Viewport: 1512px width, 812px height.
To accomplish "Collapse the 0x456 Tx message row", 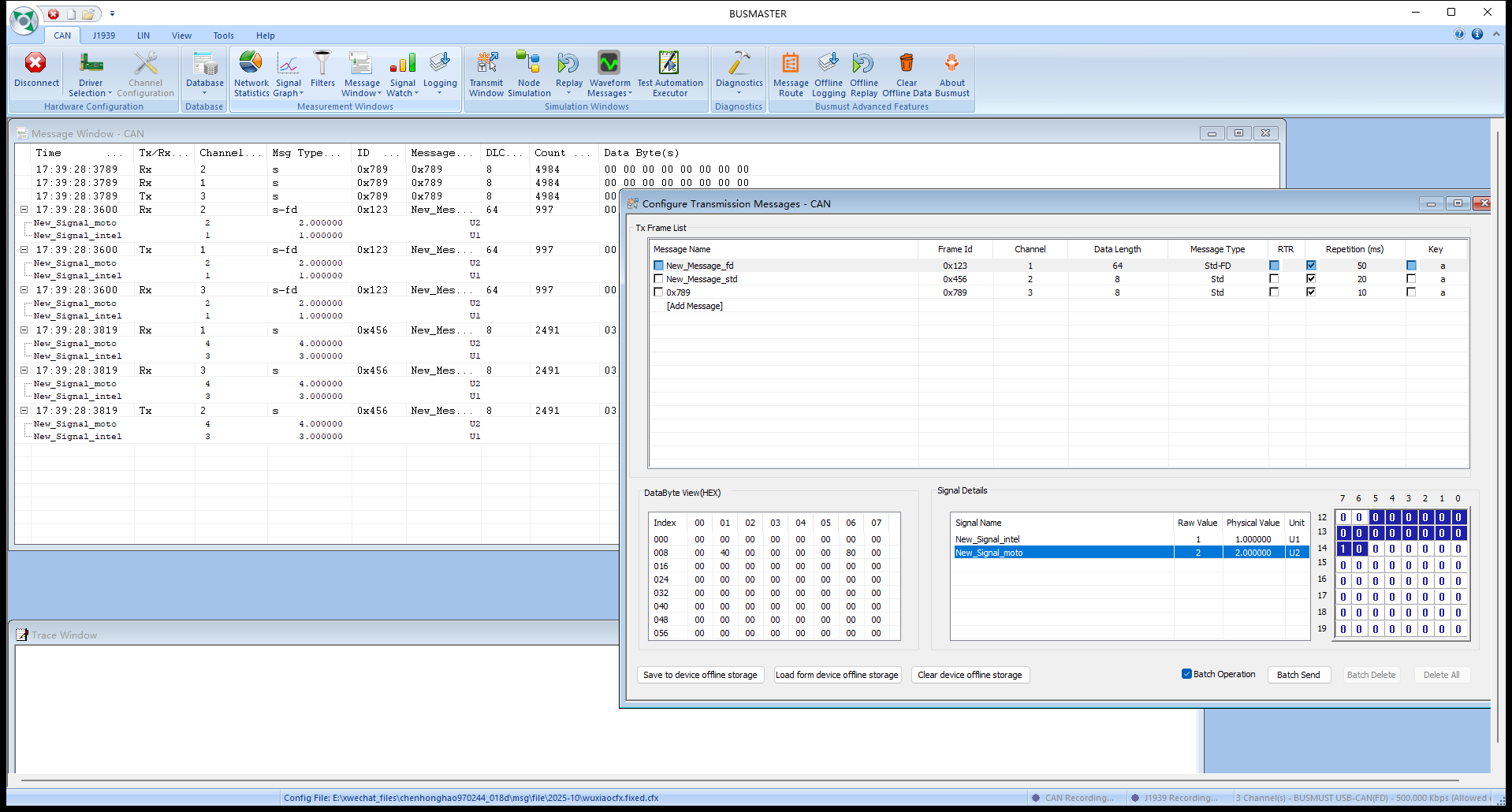I will 24,411.
